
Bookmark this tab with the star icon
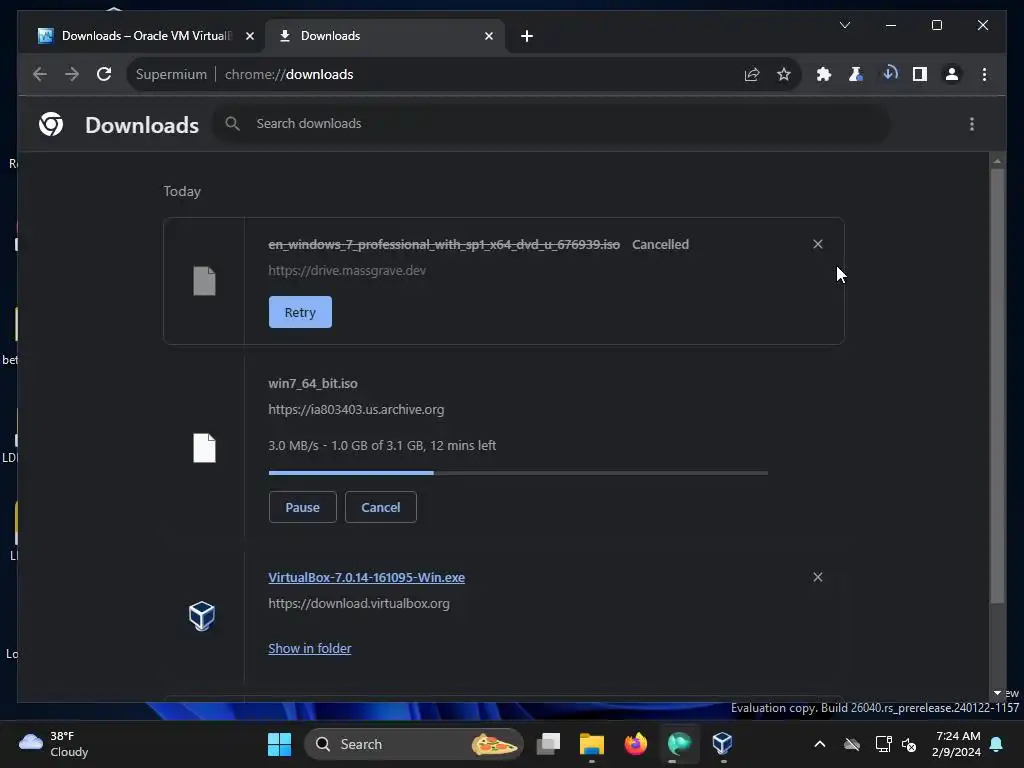(x=784, y=74)
